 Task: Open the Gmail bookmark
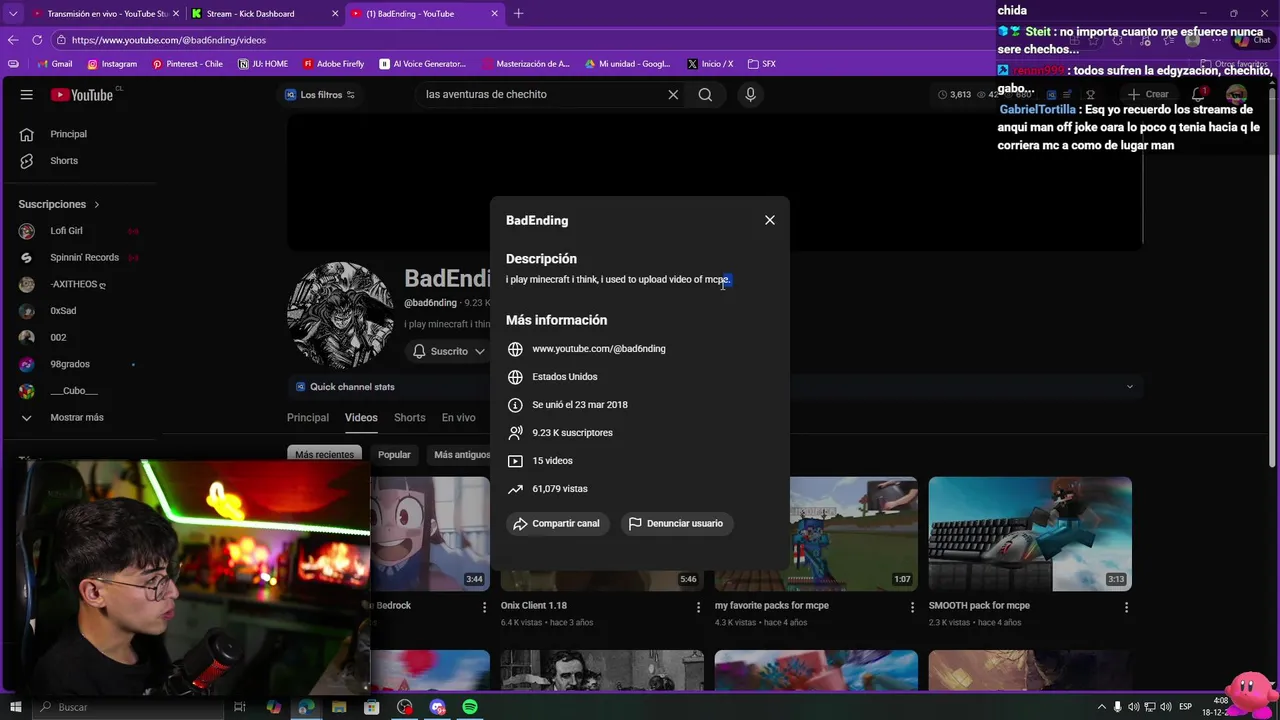(x=54, y=64)
